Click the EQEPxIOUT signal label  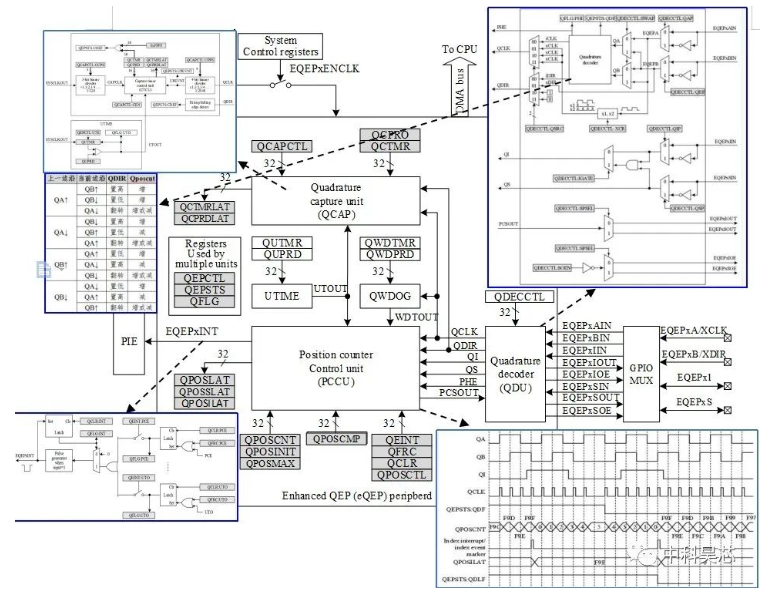(589, 362)
